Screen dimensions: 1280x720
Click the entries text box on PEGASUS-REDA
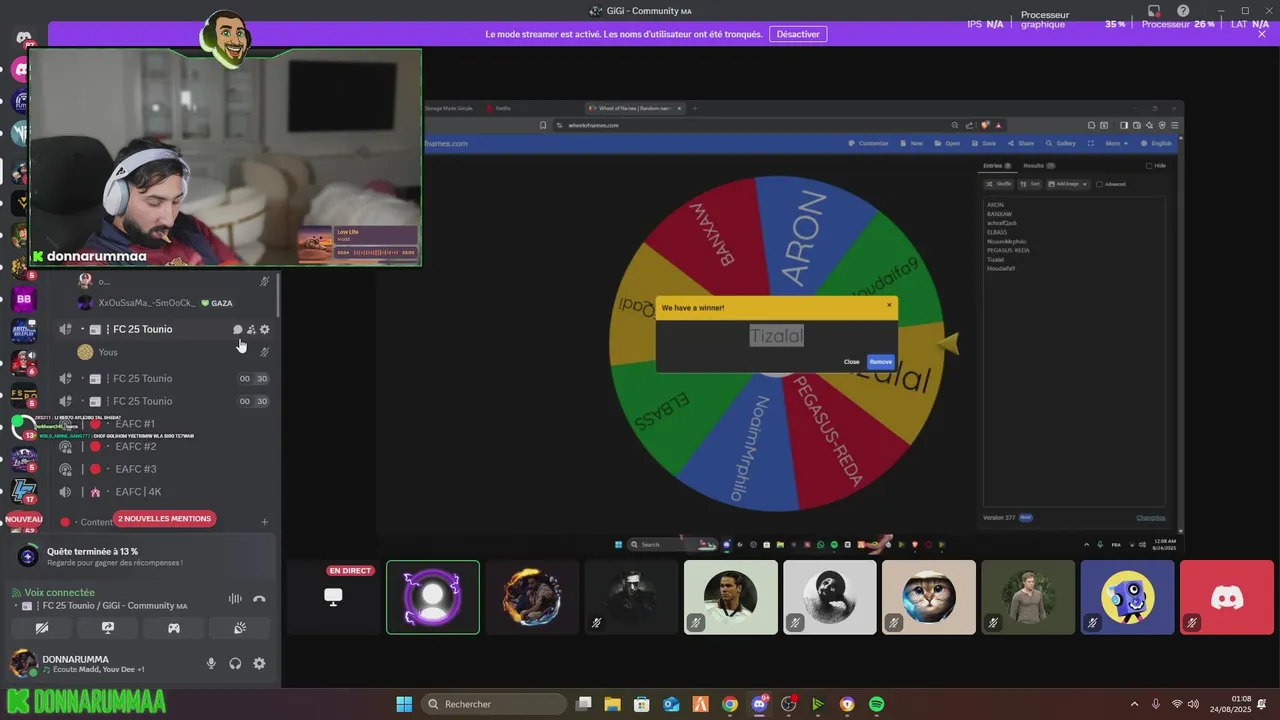[1008, 250]
